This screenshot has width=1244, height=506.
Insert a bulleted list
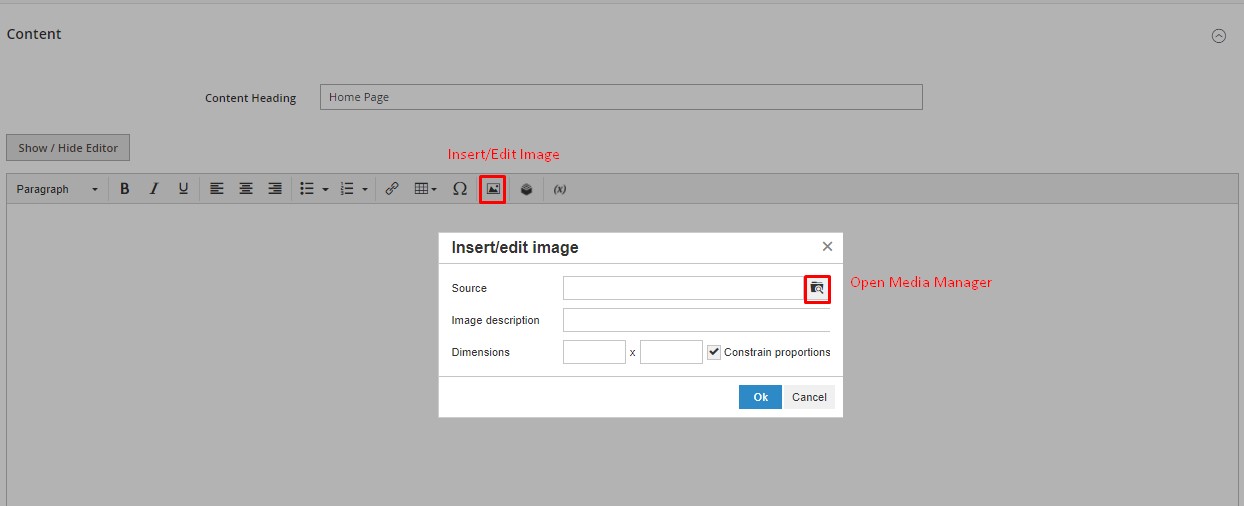pyautogui.click(x=308, y=189)
